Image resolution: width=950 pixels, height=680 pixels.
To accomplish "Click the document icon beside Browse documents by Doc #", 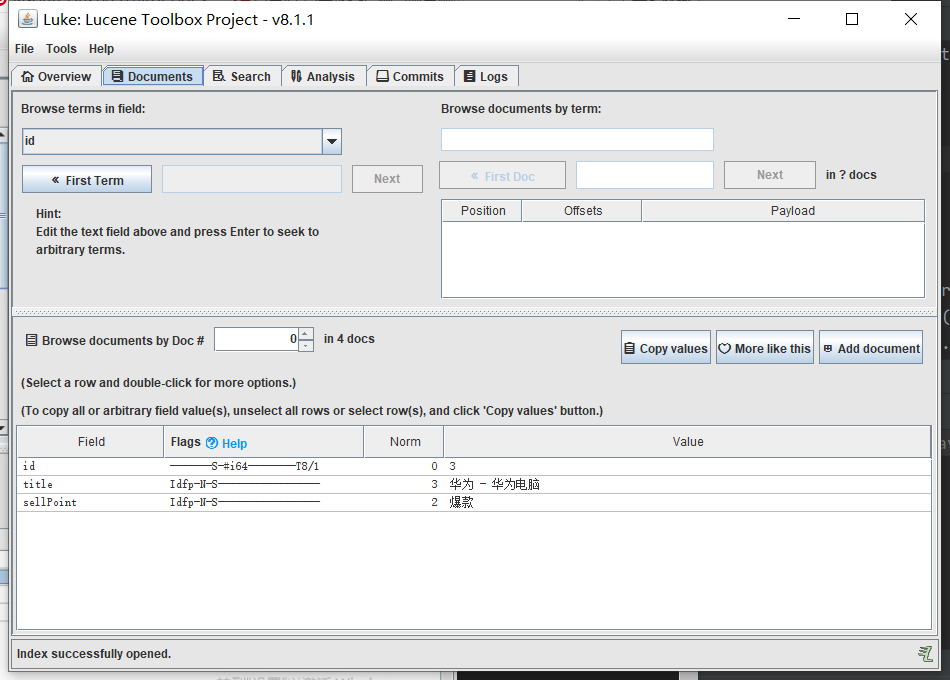I will [x=32, y=340].
